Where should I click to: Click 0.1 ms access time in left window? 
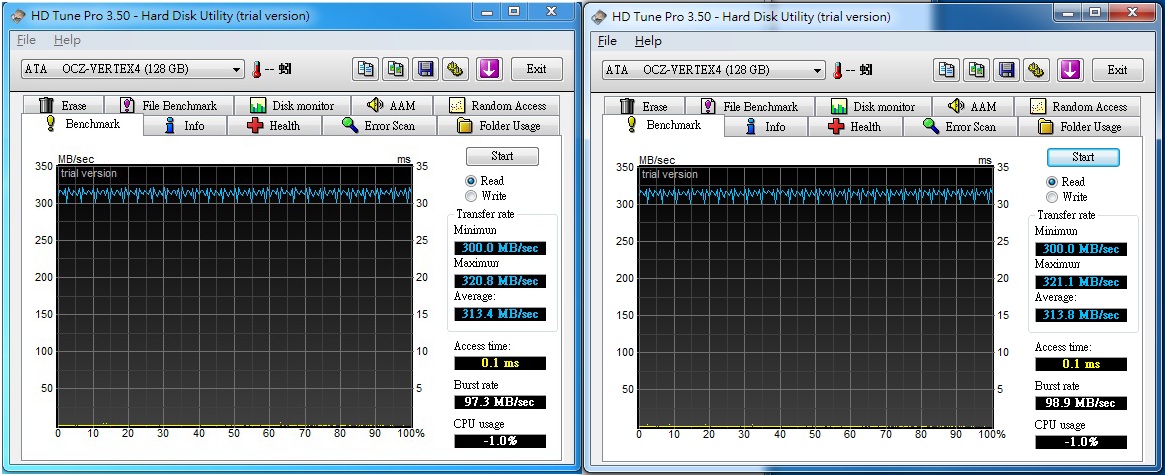click(x=500, y=363)
